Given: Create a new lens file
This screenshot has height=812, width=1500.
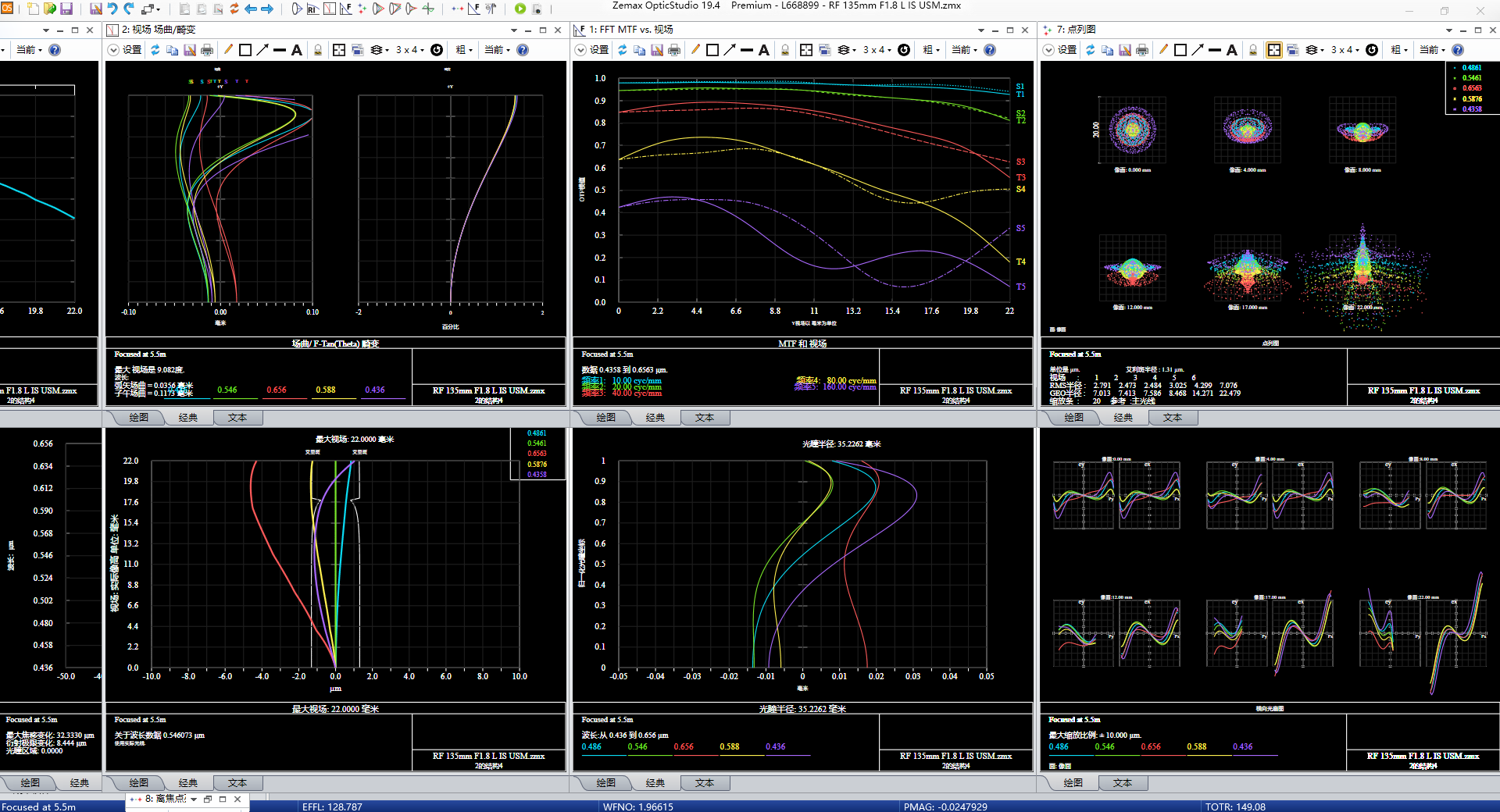Looking at the screenshot, I should 33,9.
